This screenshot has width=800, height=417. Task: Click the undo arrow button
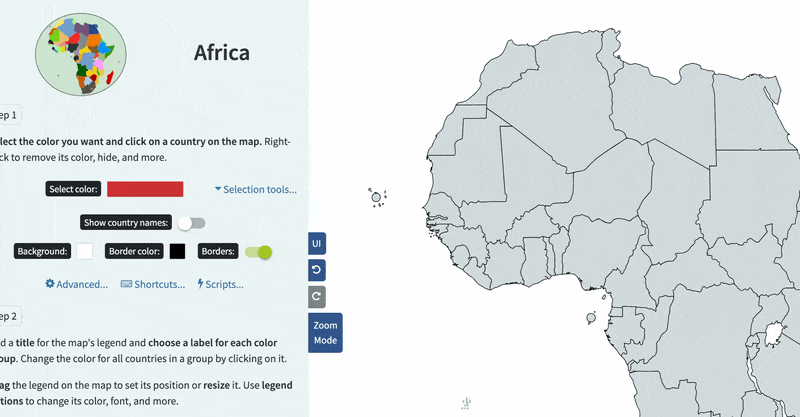pyautogui.click(x=317, y=270)
